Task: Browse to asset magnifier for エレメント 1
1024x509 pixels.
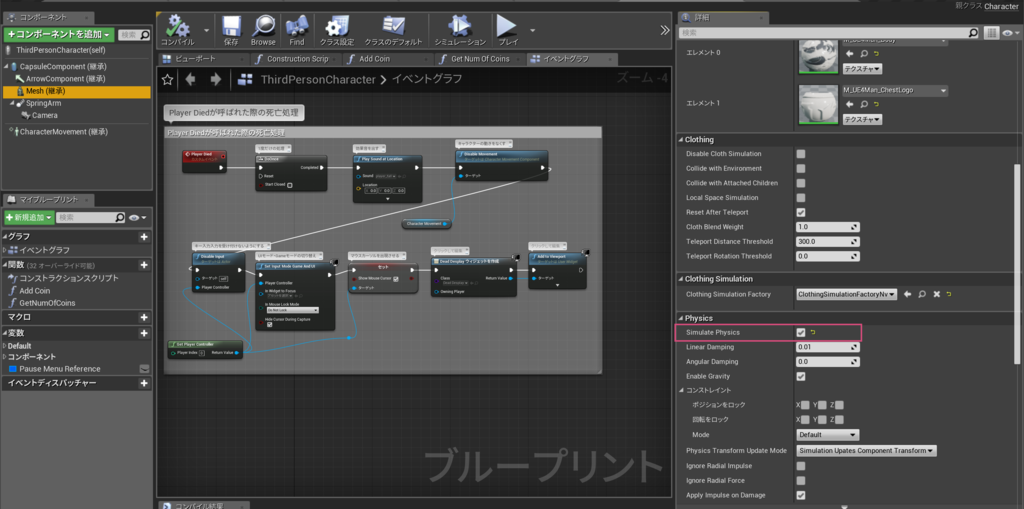Action: click(x=862, y=105)
